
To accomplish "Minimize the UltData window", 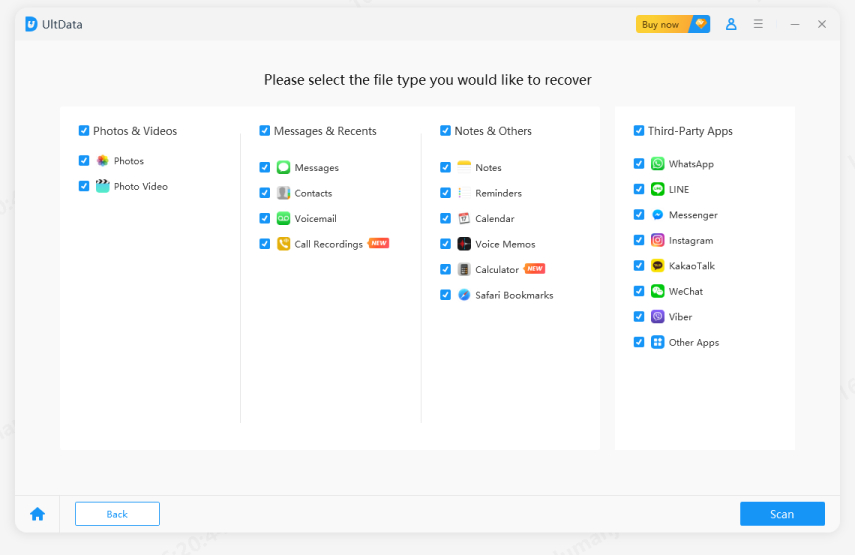I will pos(795,24).
